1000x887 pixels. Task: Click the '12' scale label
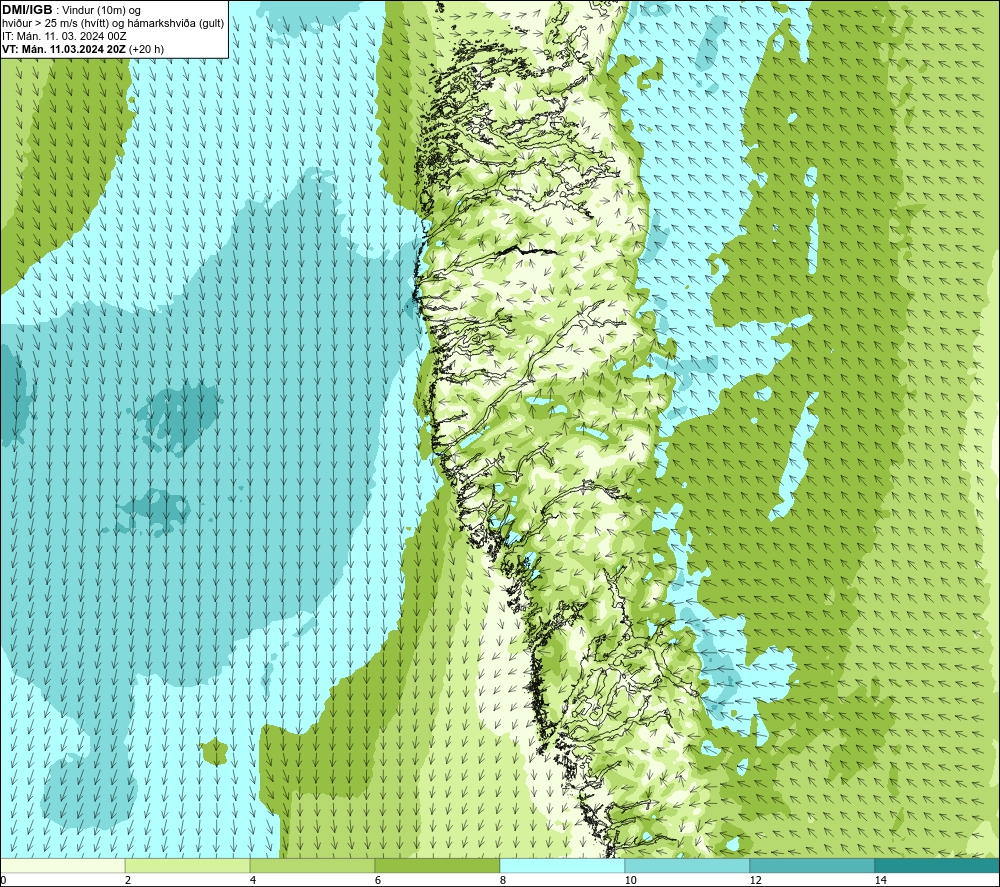[755, 880]
